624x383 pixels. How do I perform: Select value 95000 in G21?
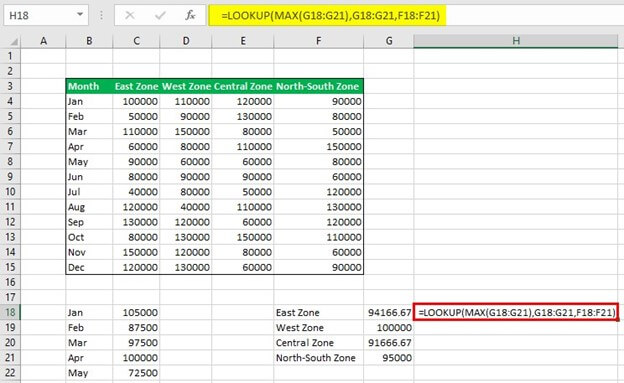point(389,358)
